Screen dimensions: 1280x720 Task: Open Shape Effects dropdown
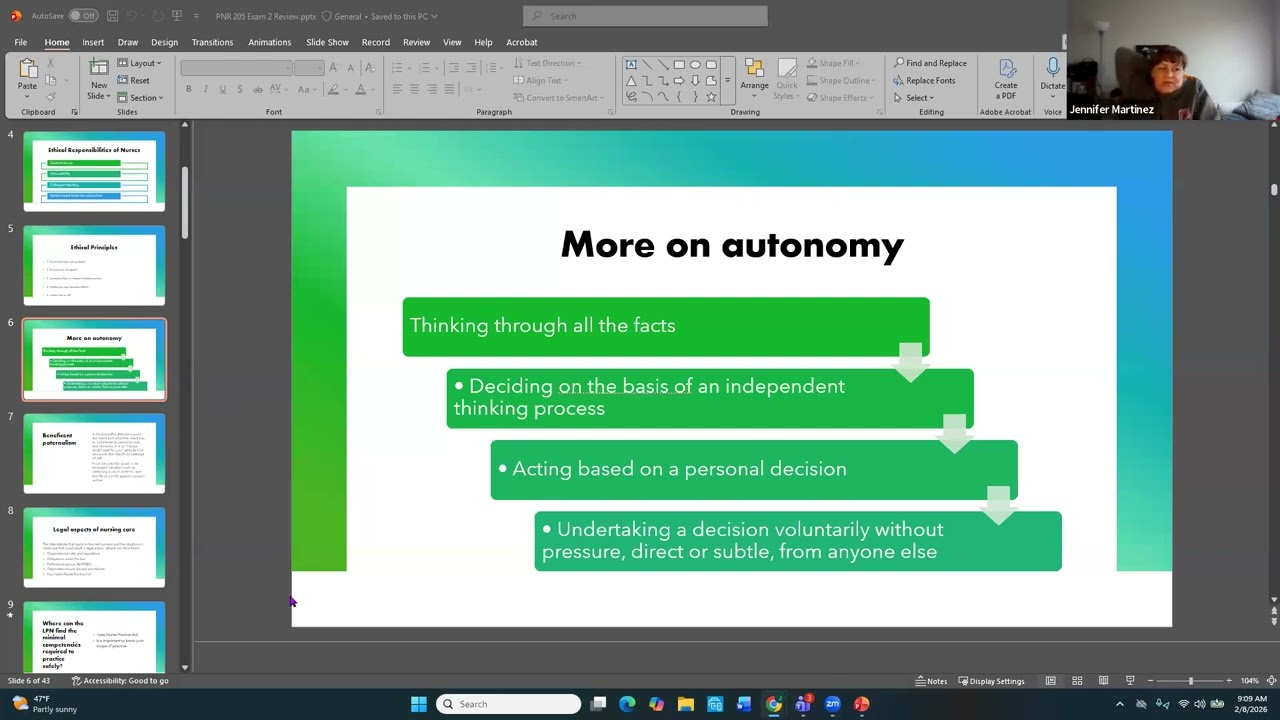pos(841,97)
